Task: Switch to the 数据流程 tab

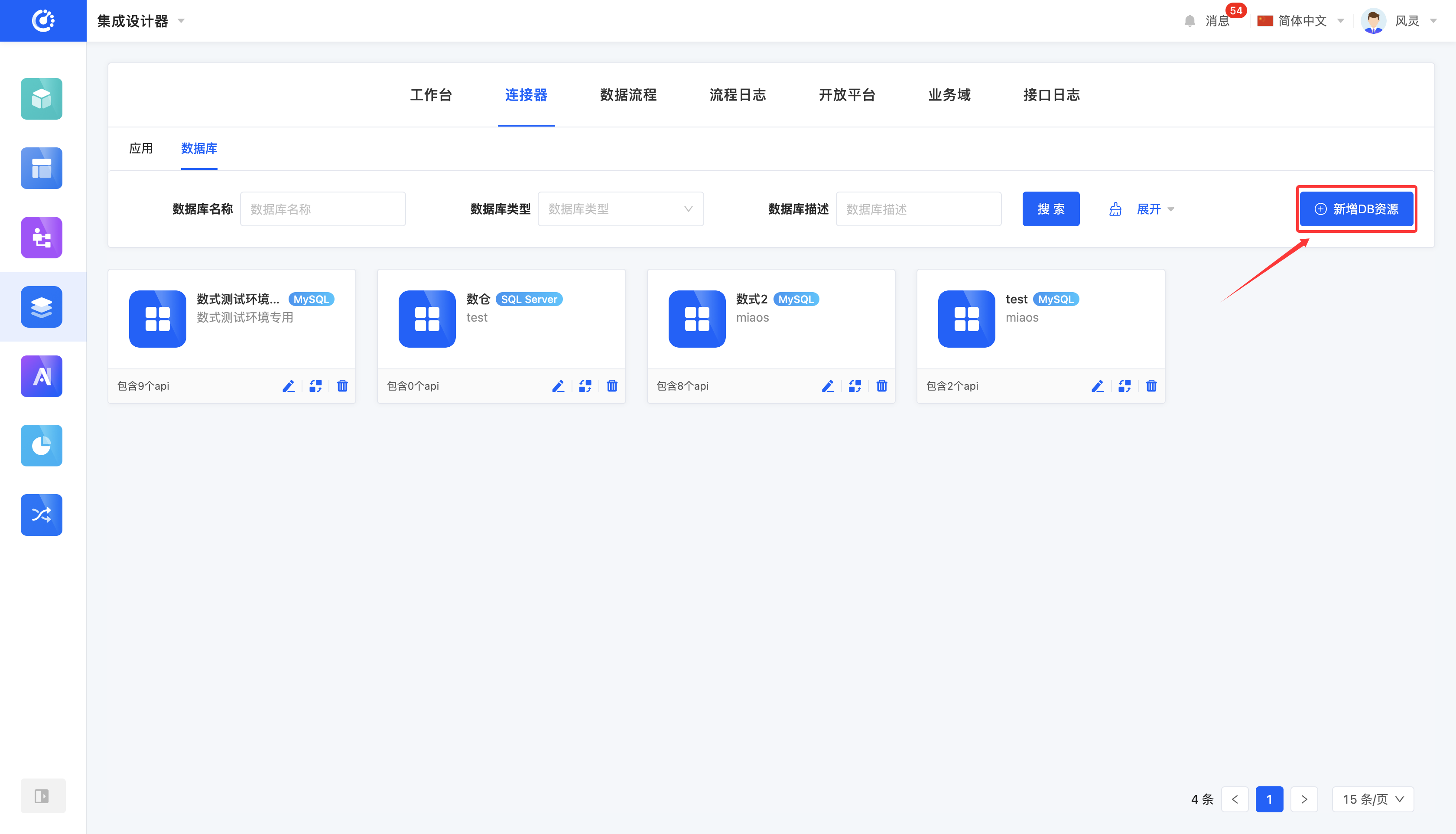Action: point(628,95)
